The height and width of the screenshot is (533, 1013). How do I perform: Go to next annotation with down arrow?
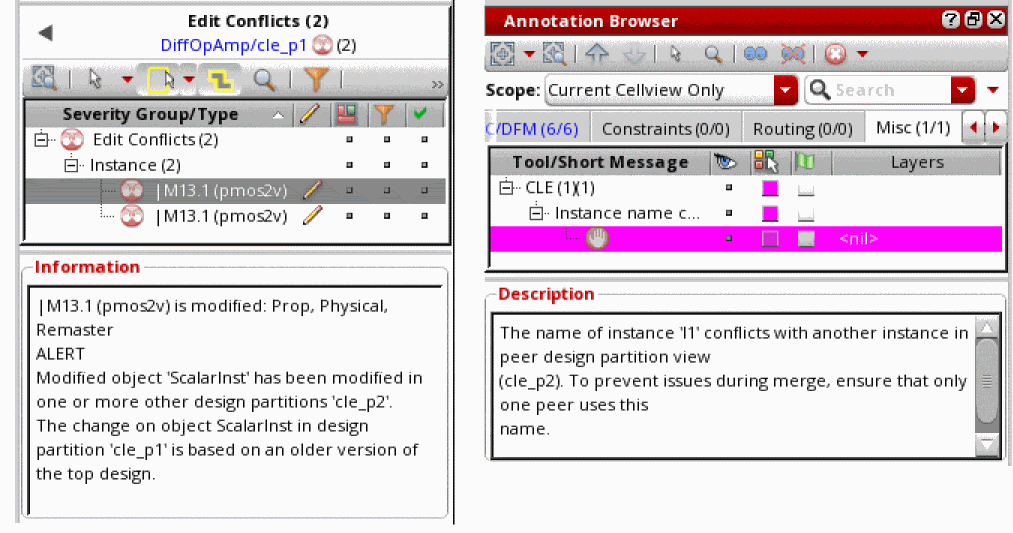[x=634, y=56]
